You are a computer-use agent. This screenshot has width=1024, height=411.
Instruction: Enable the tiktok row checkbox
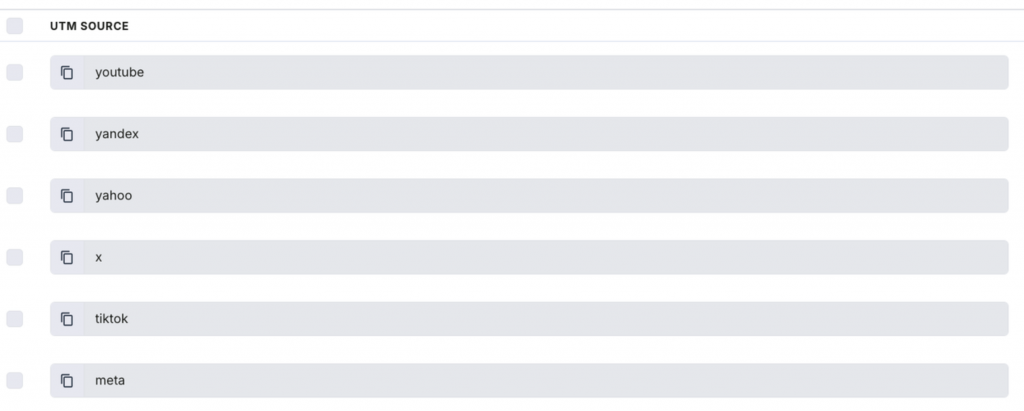click(14, 319)
